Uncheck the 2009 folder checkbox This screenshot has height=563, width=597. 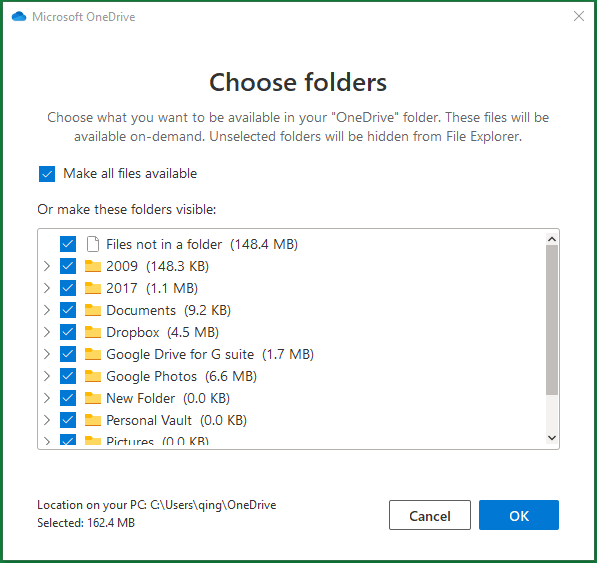point(68,266)
